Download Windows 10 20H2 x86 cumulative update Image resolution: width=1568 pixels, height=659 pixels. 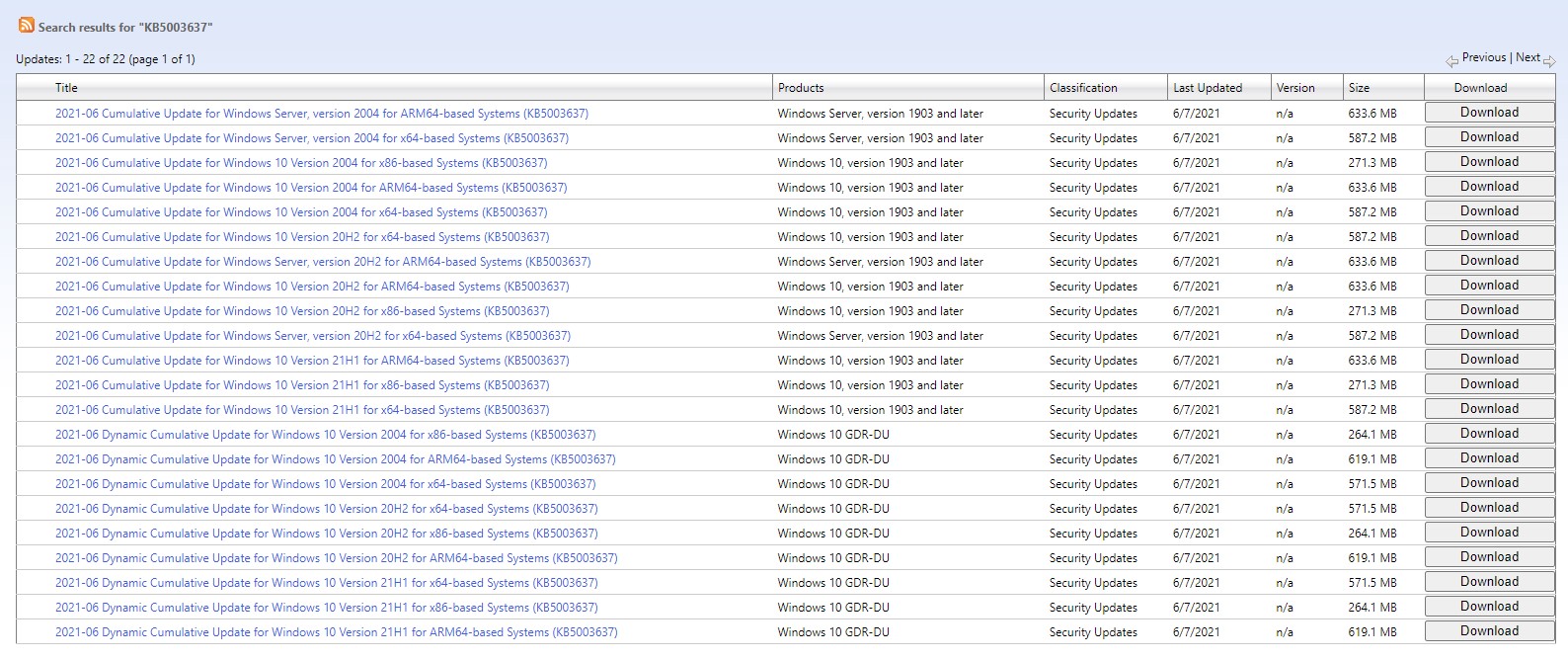(1489, 310)
